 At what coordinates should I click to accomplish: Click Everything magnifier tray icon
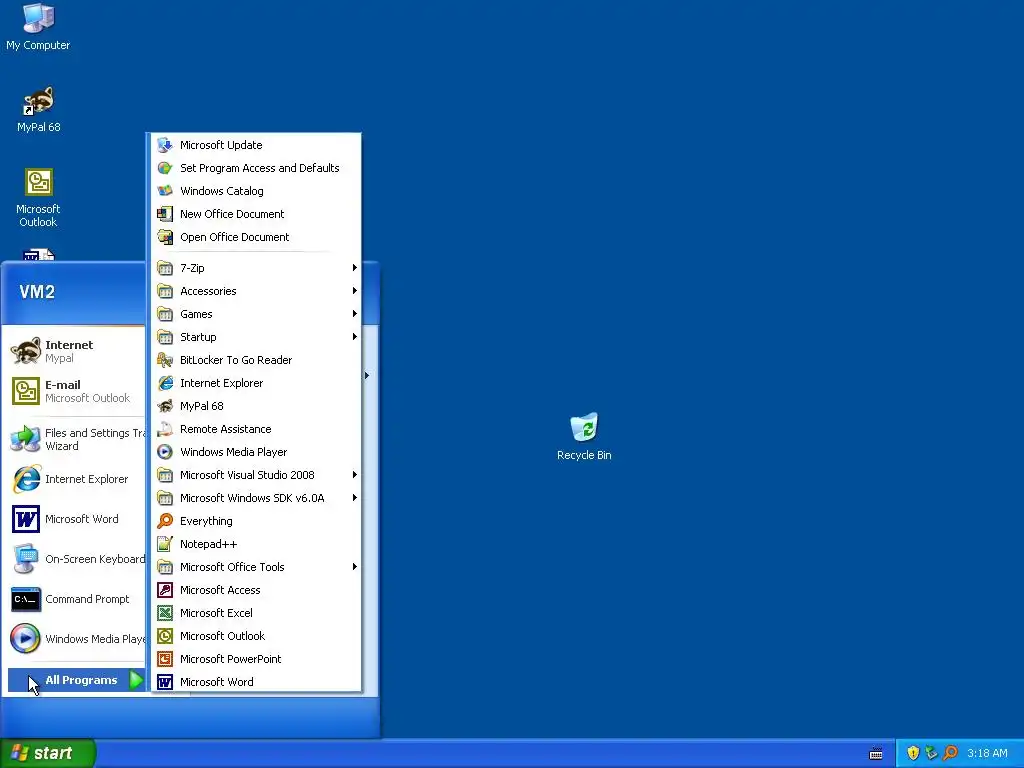point(951,753)
